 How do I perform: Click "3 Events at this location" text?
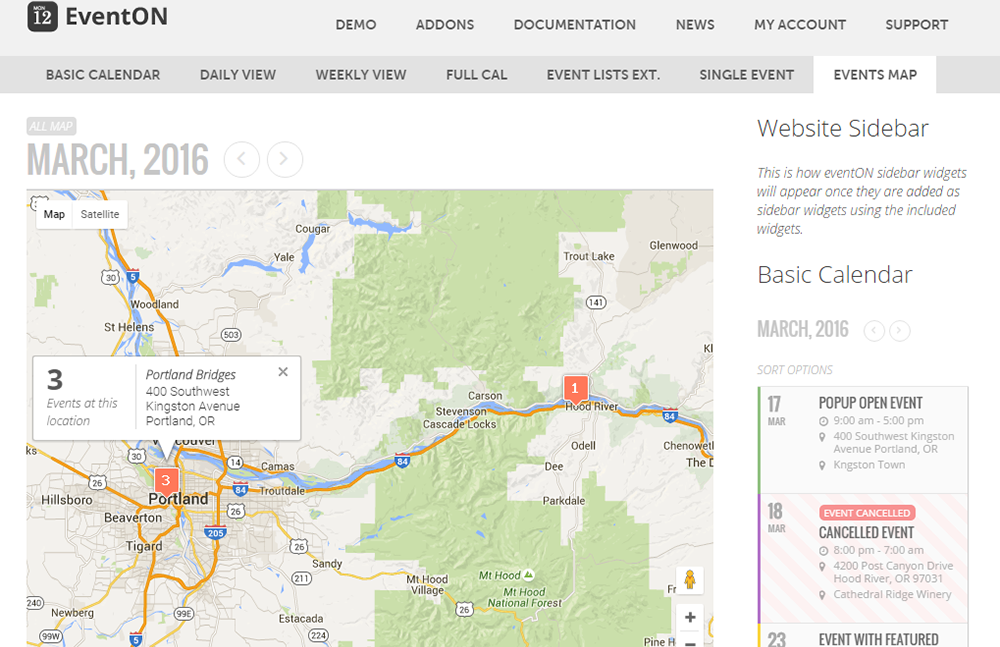point(81,396)
